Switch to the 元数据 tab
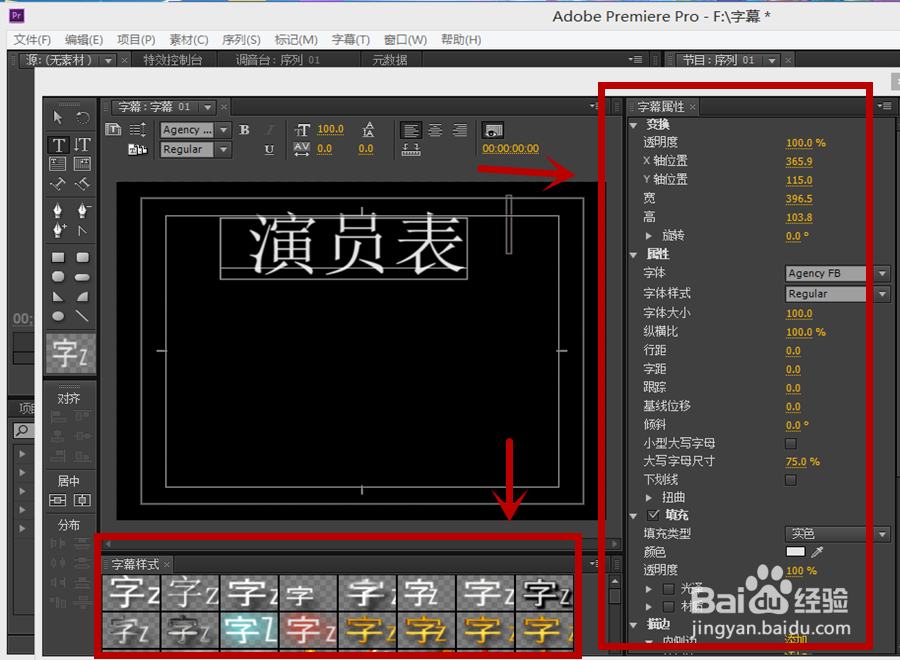The height and width of the screenshot is (660, 900). 390,60
